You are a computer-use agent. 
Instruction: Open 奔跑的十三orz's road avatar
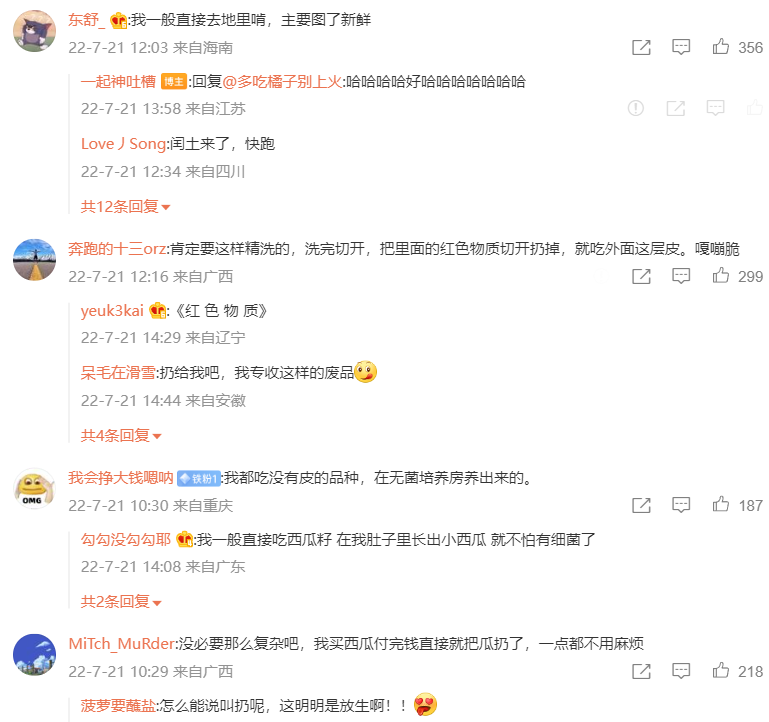click(x=34, y=260)
